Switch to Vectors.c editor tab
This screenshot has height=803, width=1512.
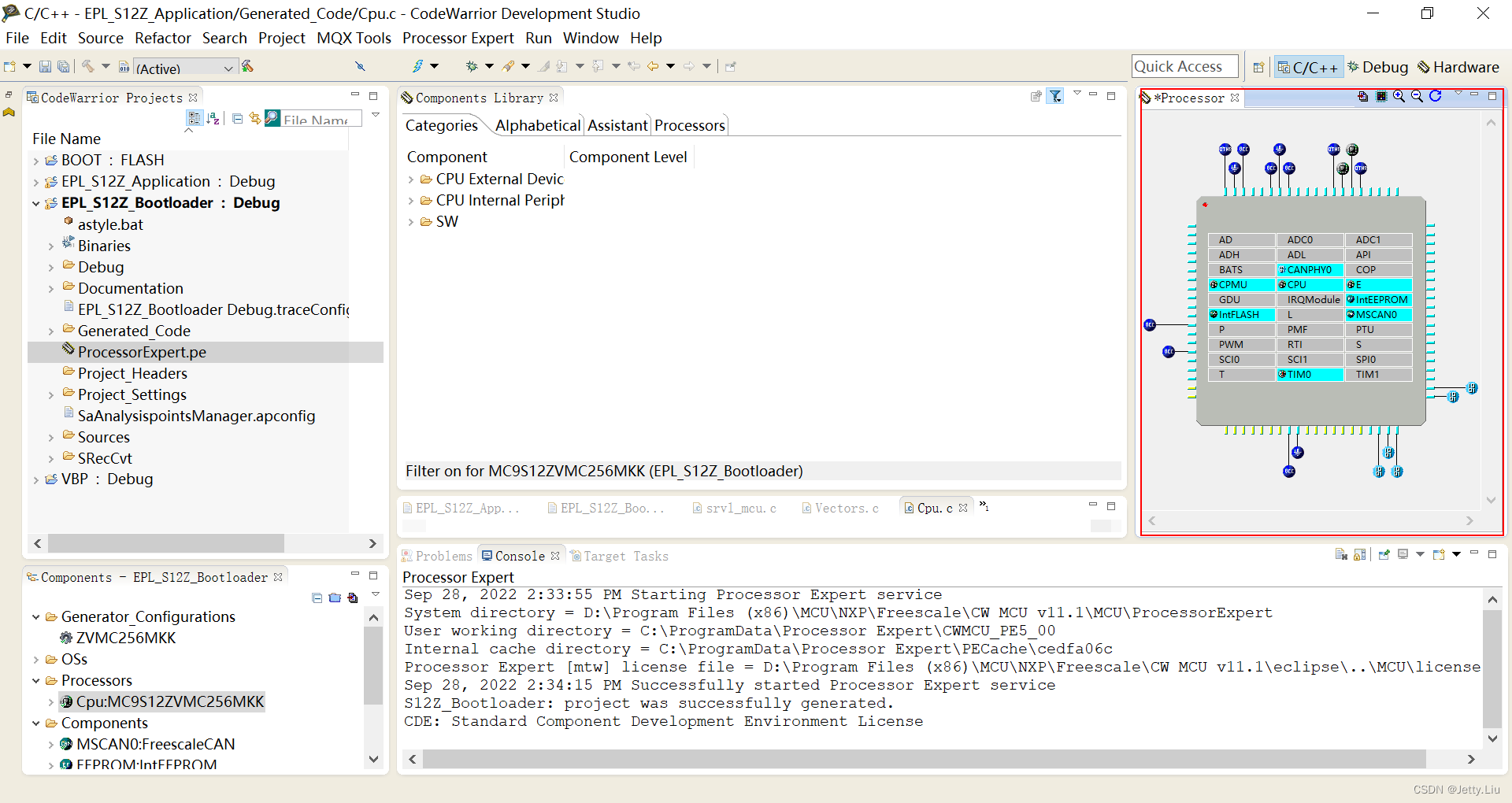point(839,508)
